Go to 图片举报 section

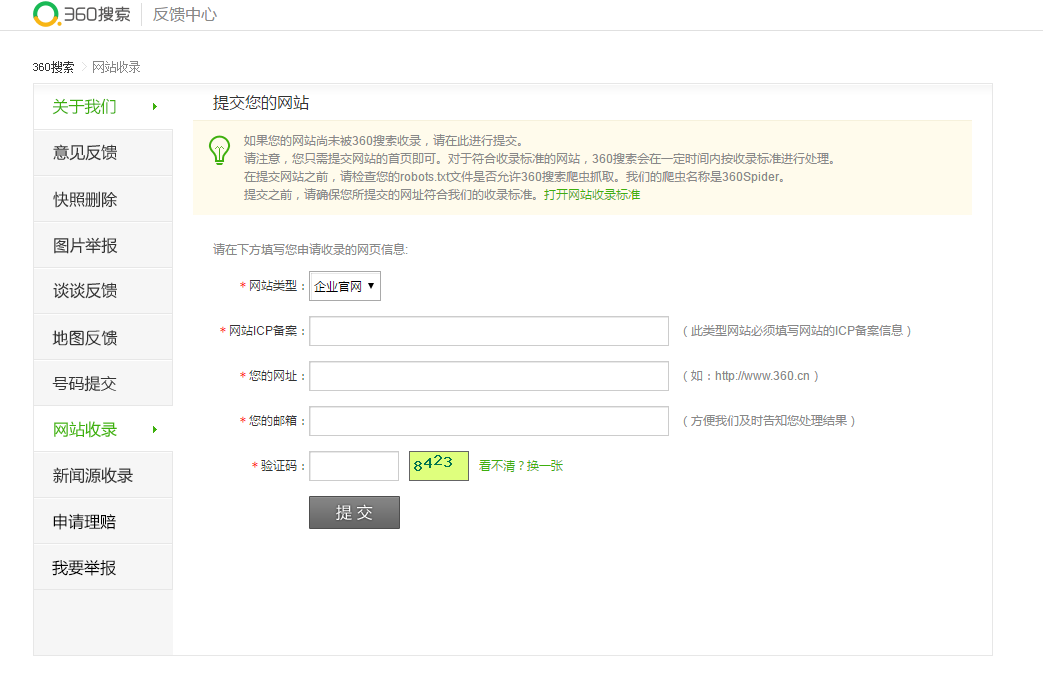pyautogui.click(x=85, y=245)
